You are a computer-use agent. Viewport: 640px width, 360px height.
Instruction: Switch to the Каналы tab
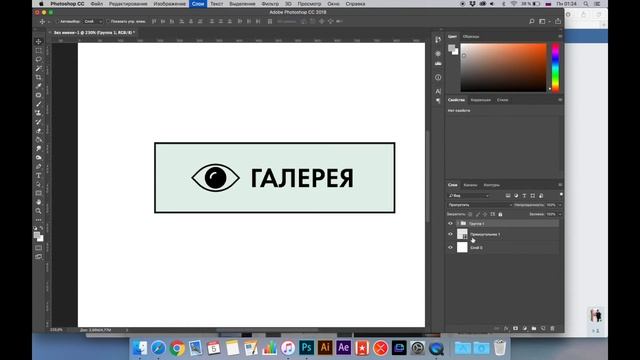470,185
